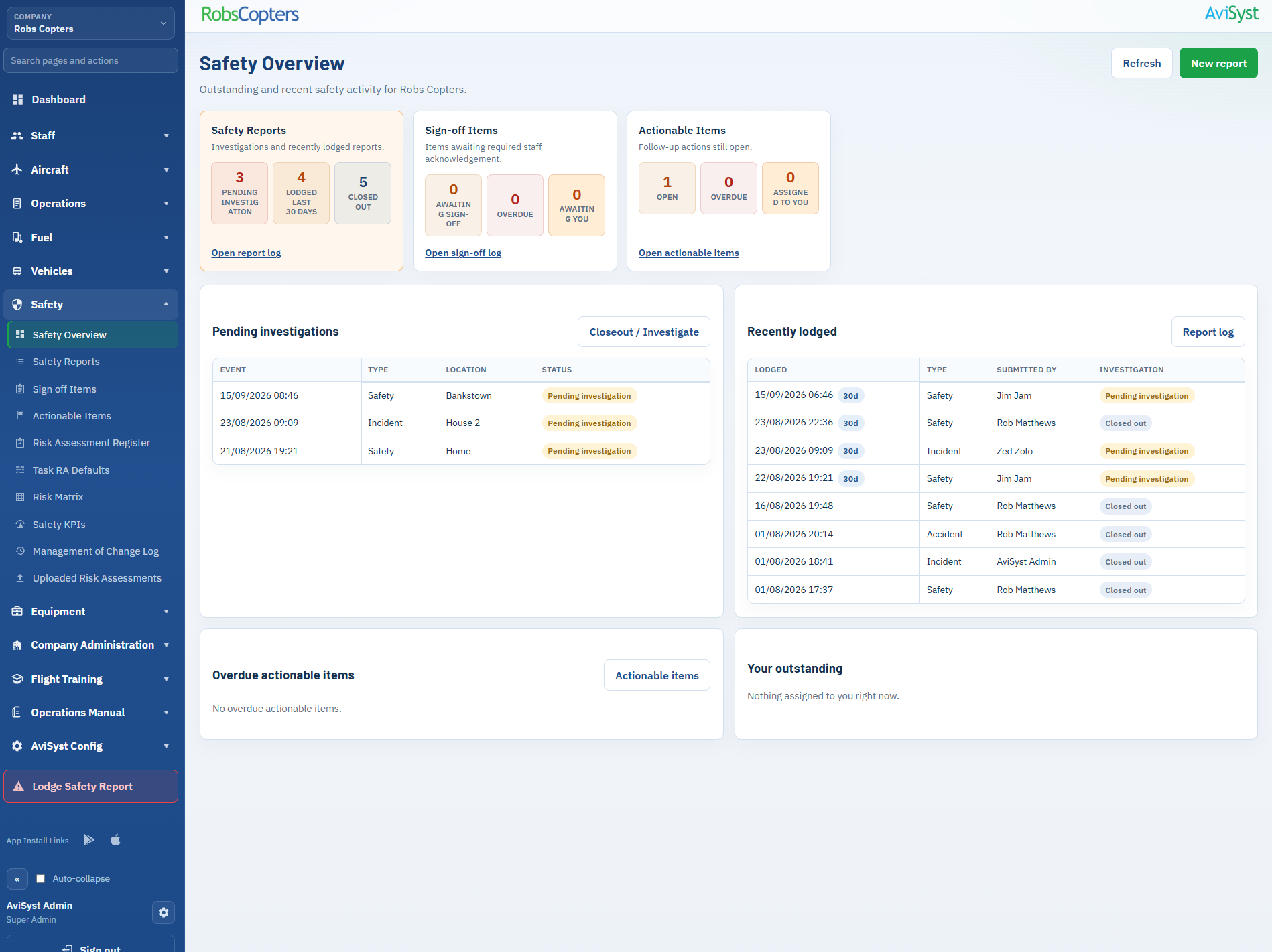Click the Operations Manual book icon
This screenshot has height=952, width=1272.
pyautogui.click(x=17, y=712)
